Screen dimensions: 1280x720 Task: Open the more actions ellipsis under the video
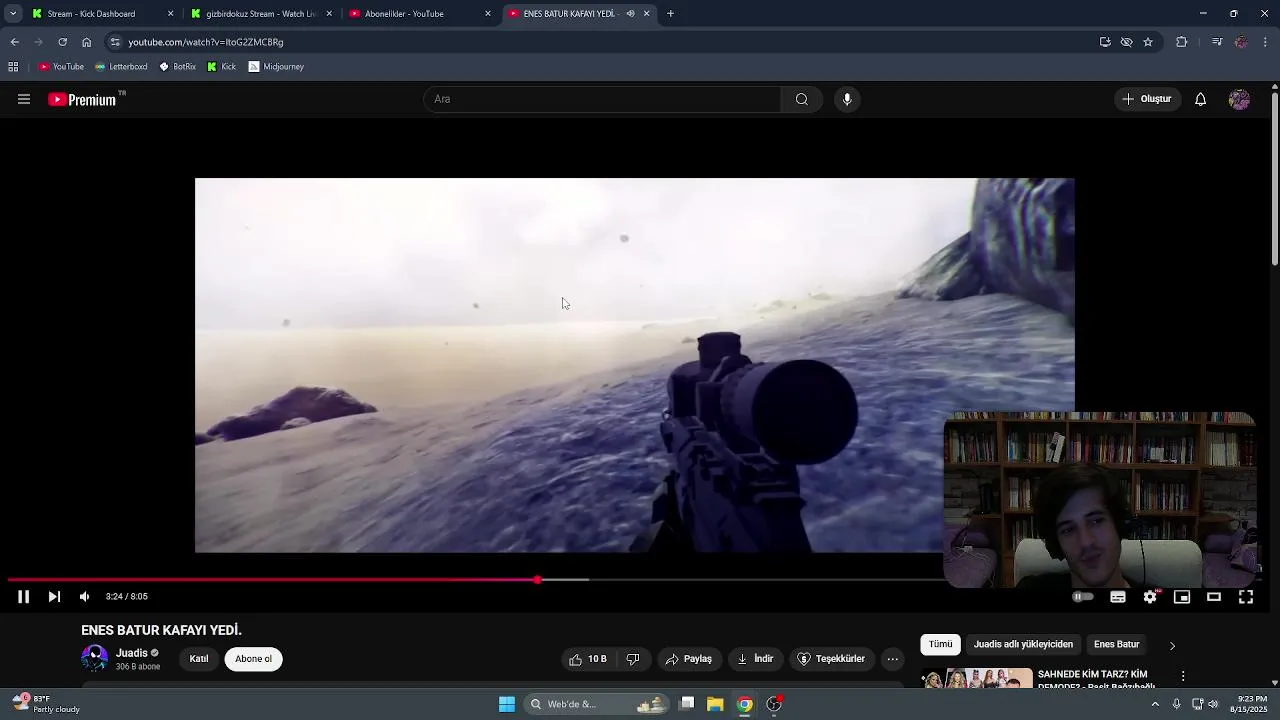click(x=893, y=659)
